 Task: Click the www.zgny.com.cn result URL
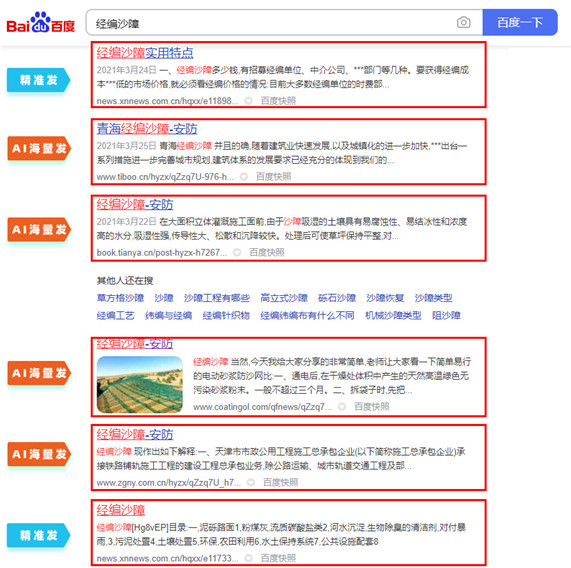(169, 482)
